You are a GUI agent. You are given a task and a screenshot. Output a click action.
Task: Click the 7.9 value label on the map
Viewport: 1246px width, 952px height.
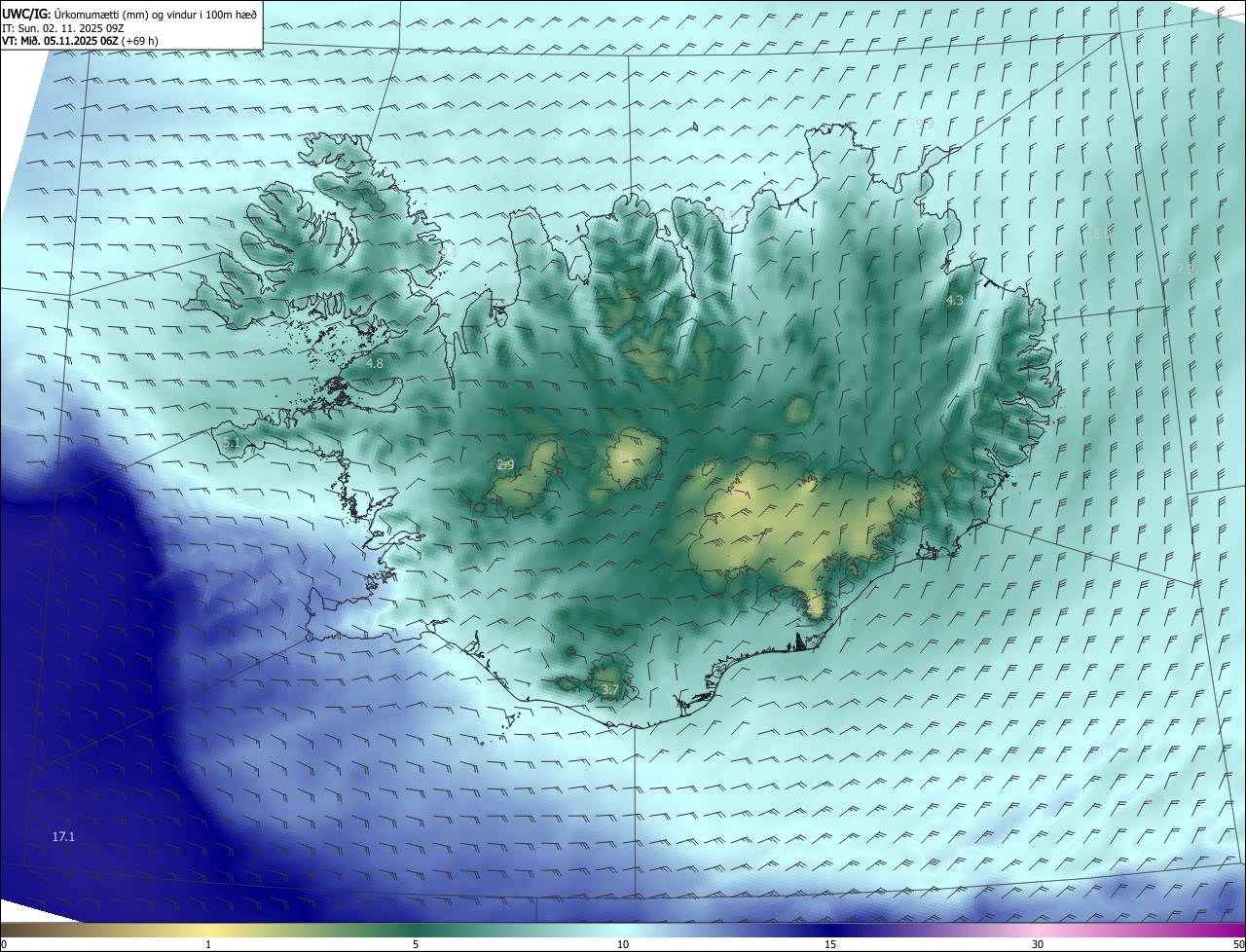click(1185, 269)
